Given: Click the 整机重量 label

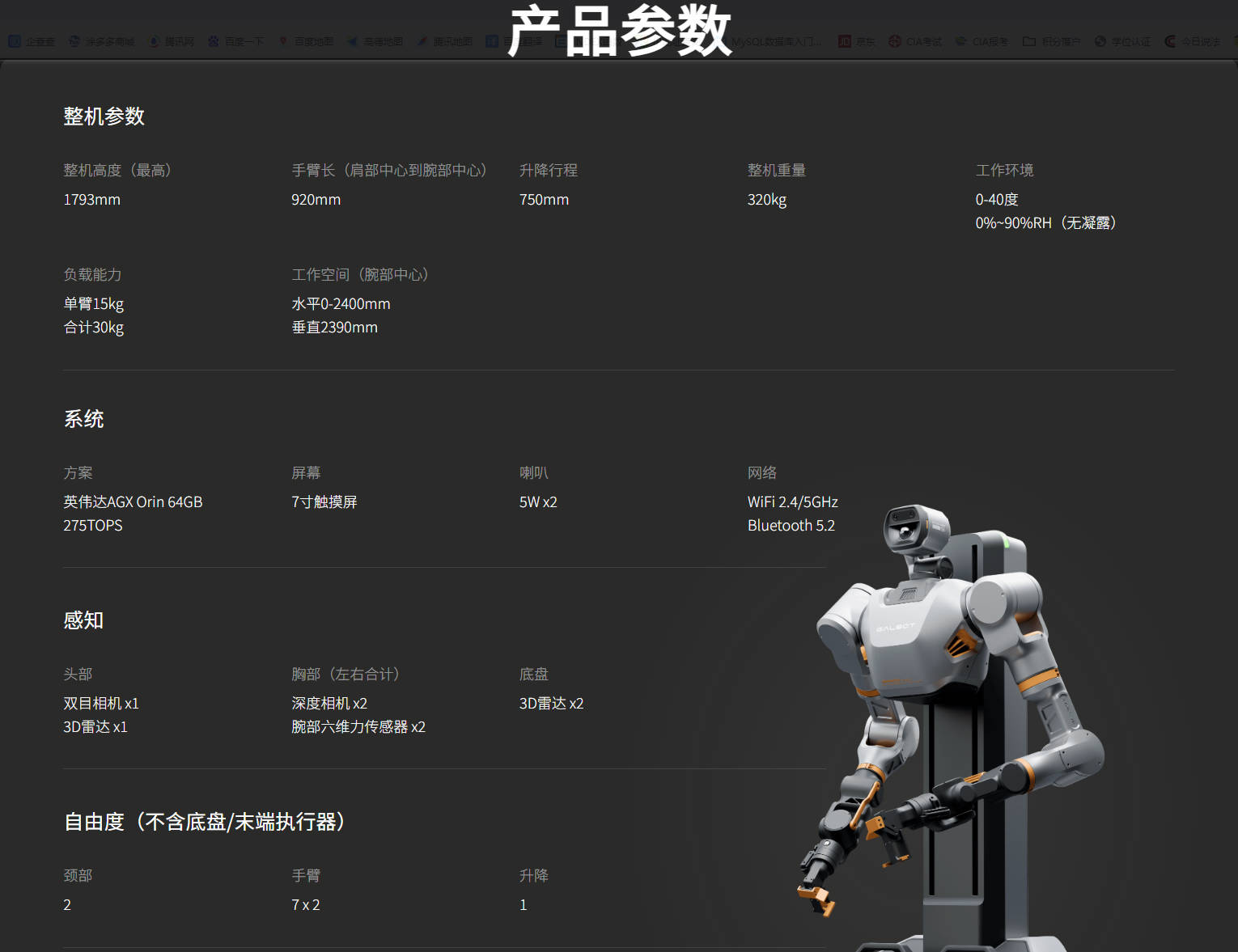Looking at the screenshot, I should 777,171.
